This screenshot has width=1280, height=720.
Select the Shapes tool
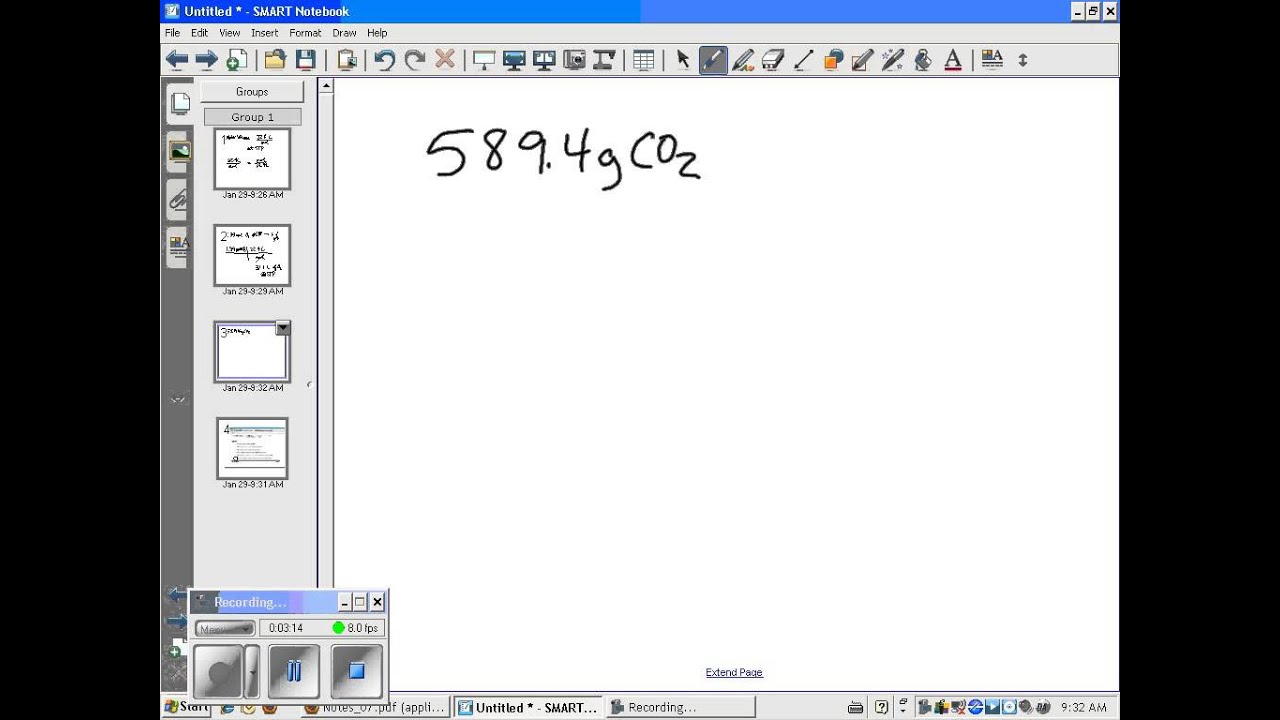pos(833,60)
